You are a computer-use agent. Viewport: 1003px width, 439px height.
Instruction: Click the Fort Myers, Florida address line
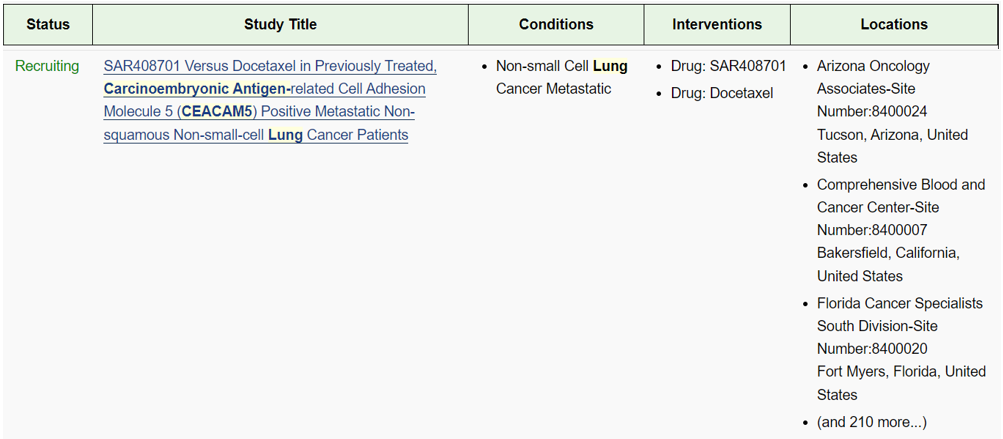(x=900, y=371)
